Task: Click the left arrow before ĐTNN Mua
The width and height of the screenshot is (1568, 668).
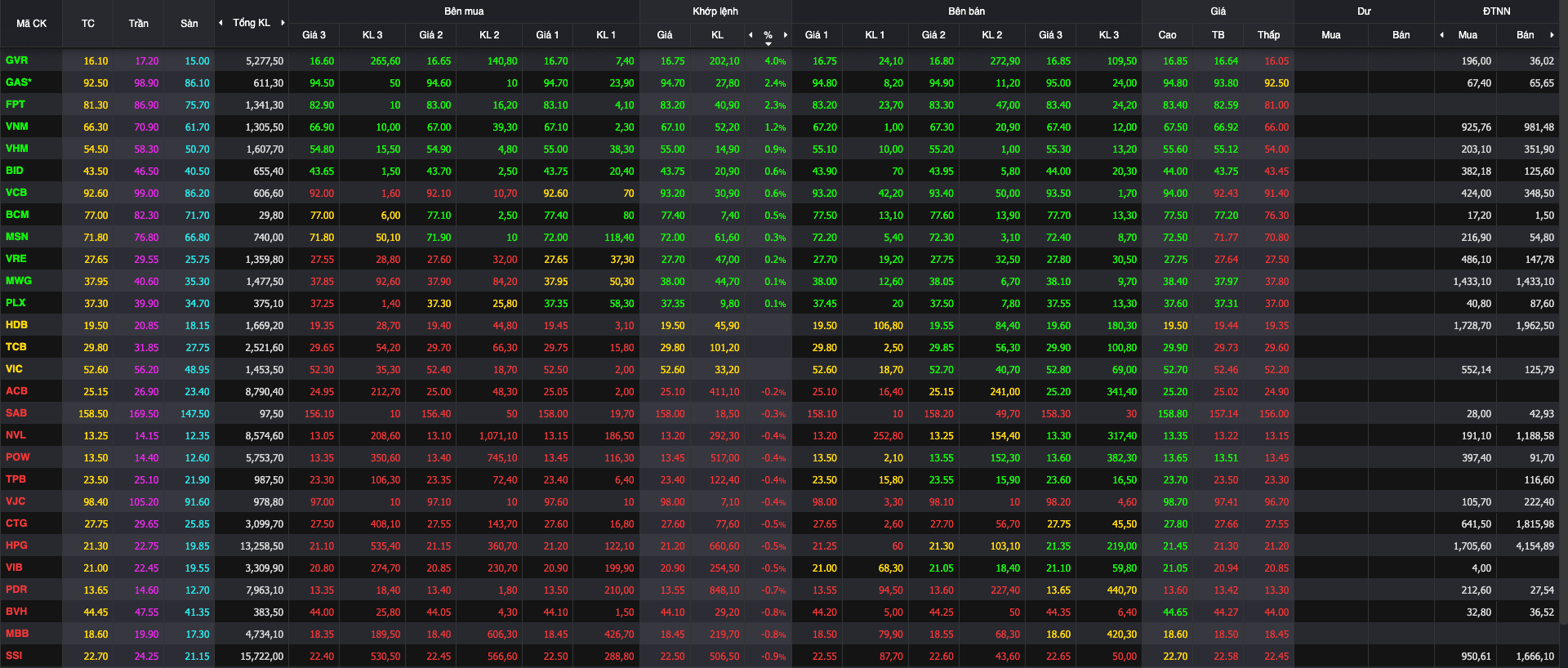Action: coord(1441,35)
